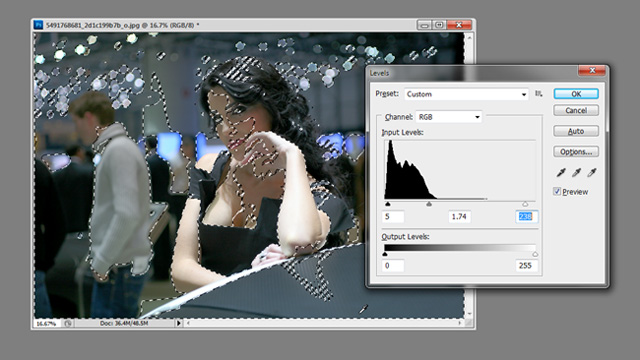The height and width of the screenshot is (360, 640).
Task: Click the output black level slider
Action: [x=384, y=254]
